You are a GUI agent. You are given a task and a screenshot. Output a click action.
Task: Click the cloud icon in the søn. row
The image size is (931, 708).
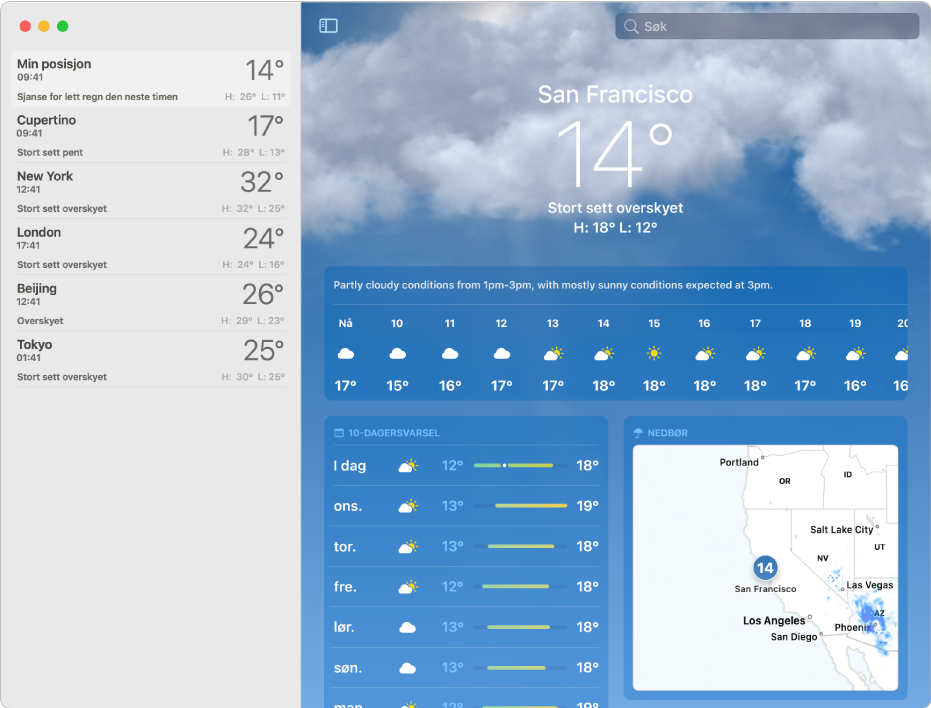tap(407, 668)
